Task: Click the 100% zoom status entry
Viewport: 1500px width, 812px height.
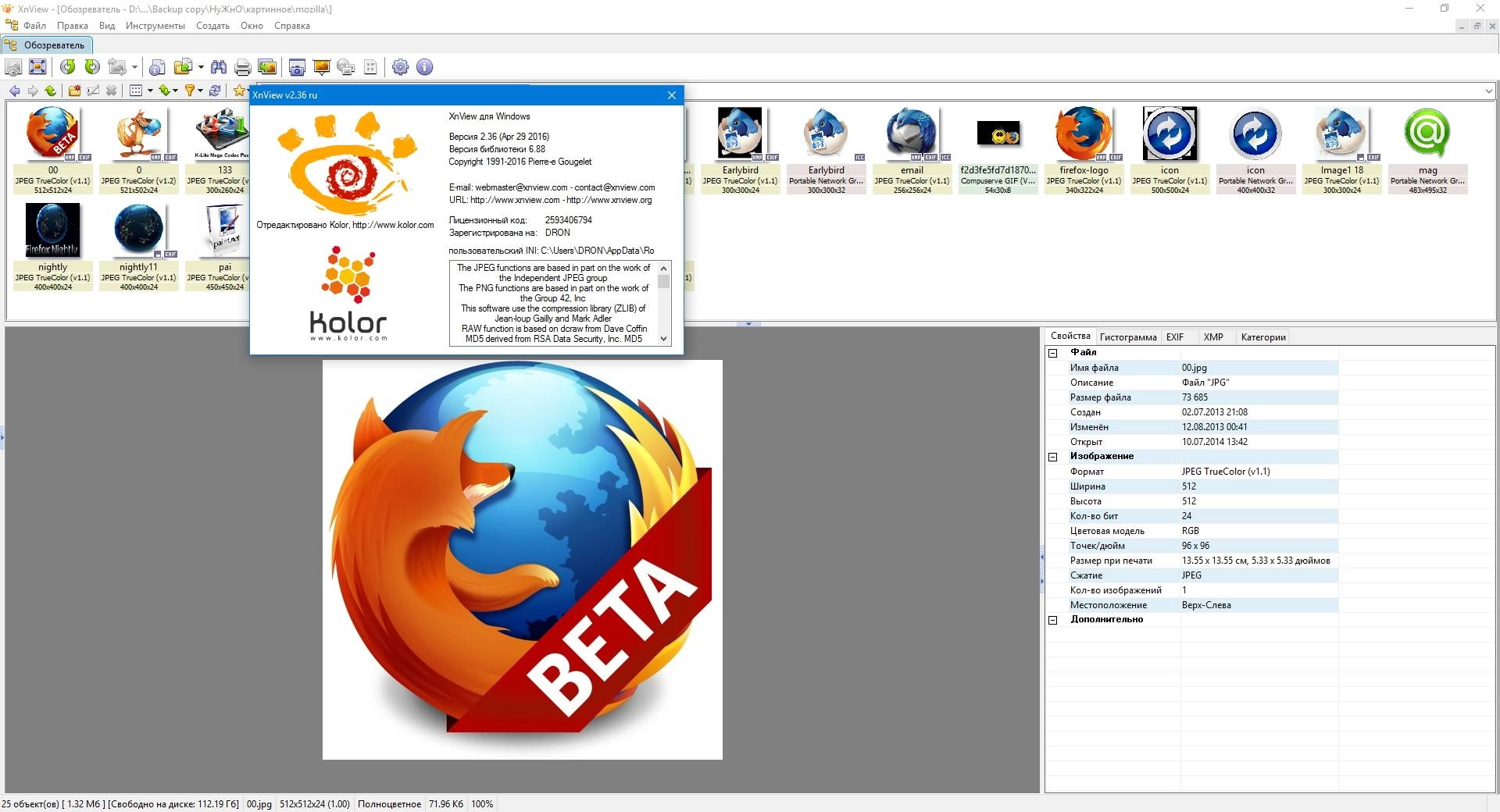Action: pyautogui.click(x=482, y=804)
